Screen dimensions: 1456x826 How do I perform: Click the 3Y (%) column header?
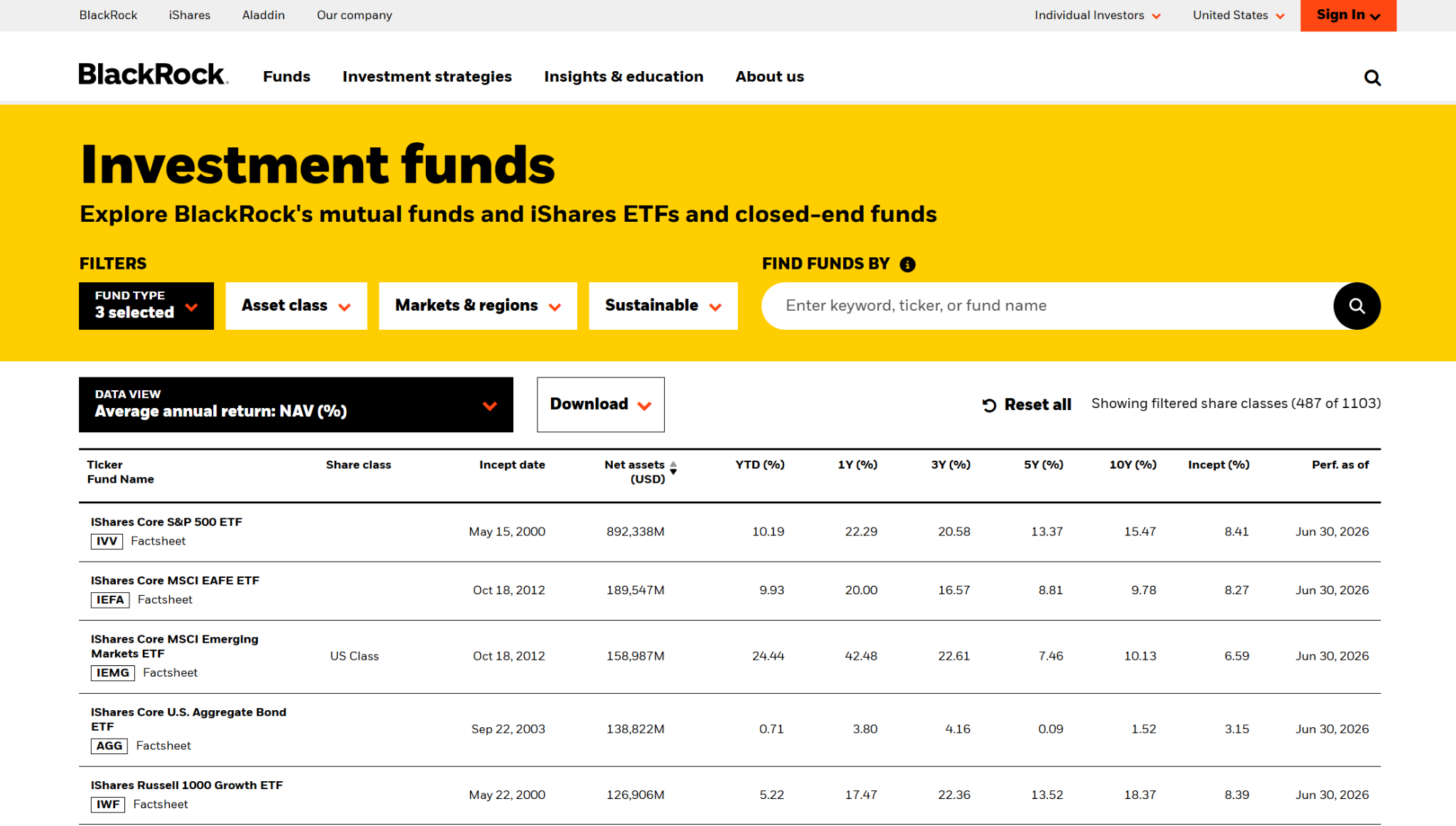point(951,465)
